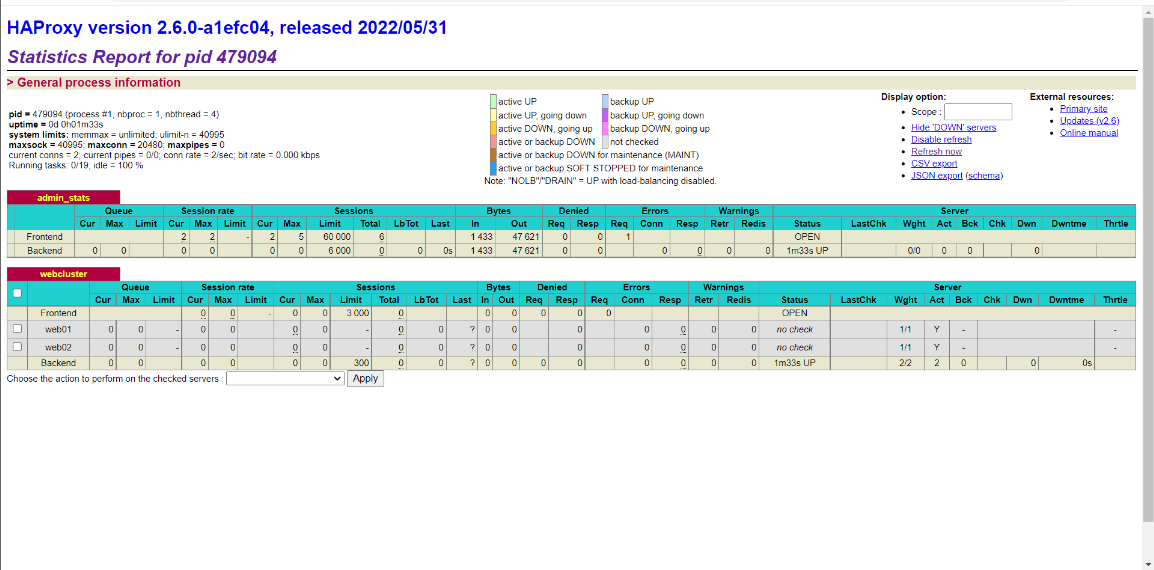
Task: Click '1m33s UP' in admin_stats Backend row
Action: [x=807, y=251]
